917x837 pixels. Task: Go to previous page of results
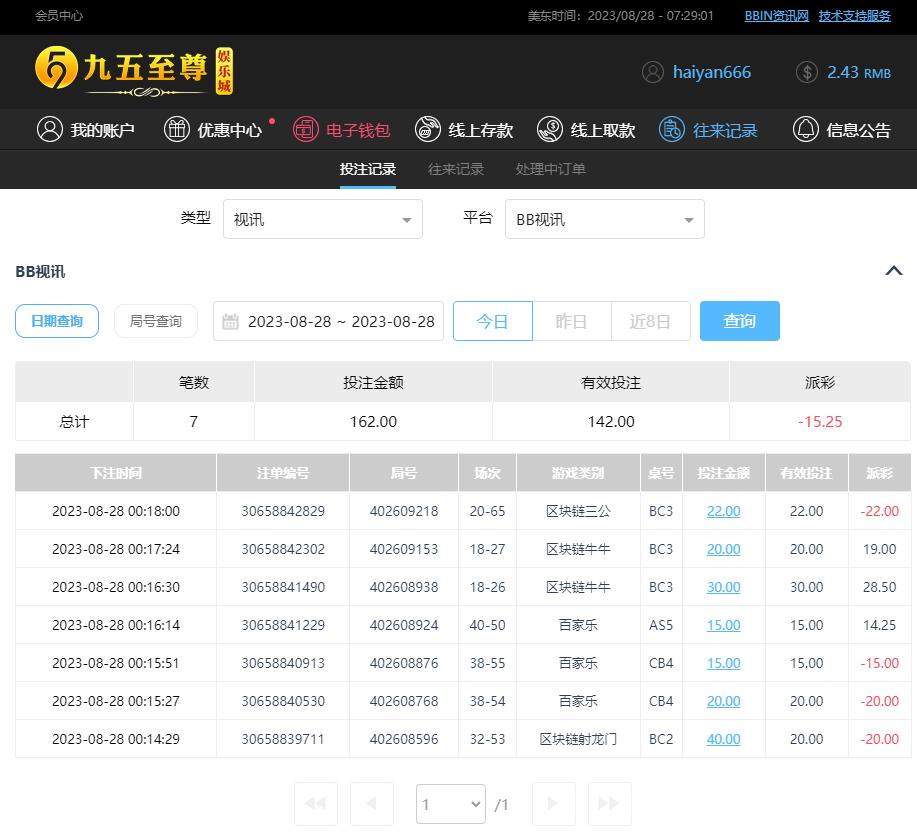tap(371, 803)
